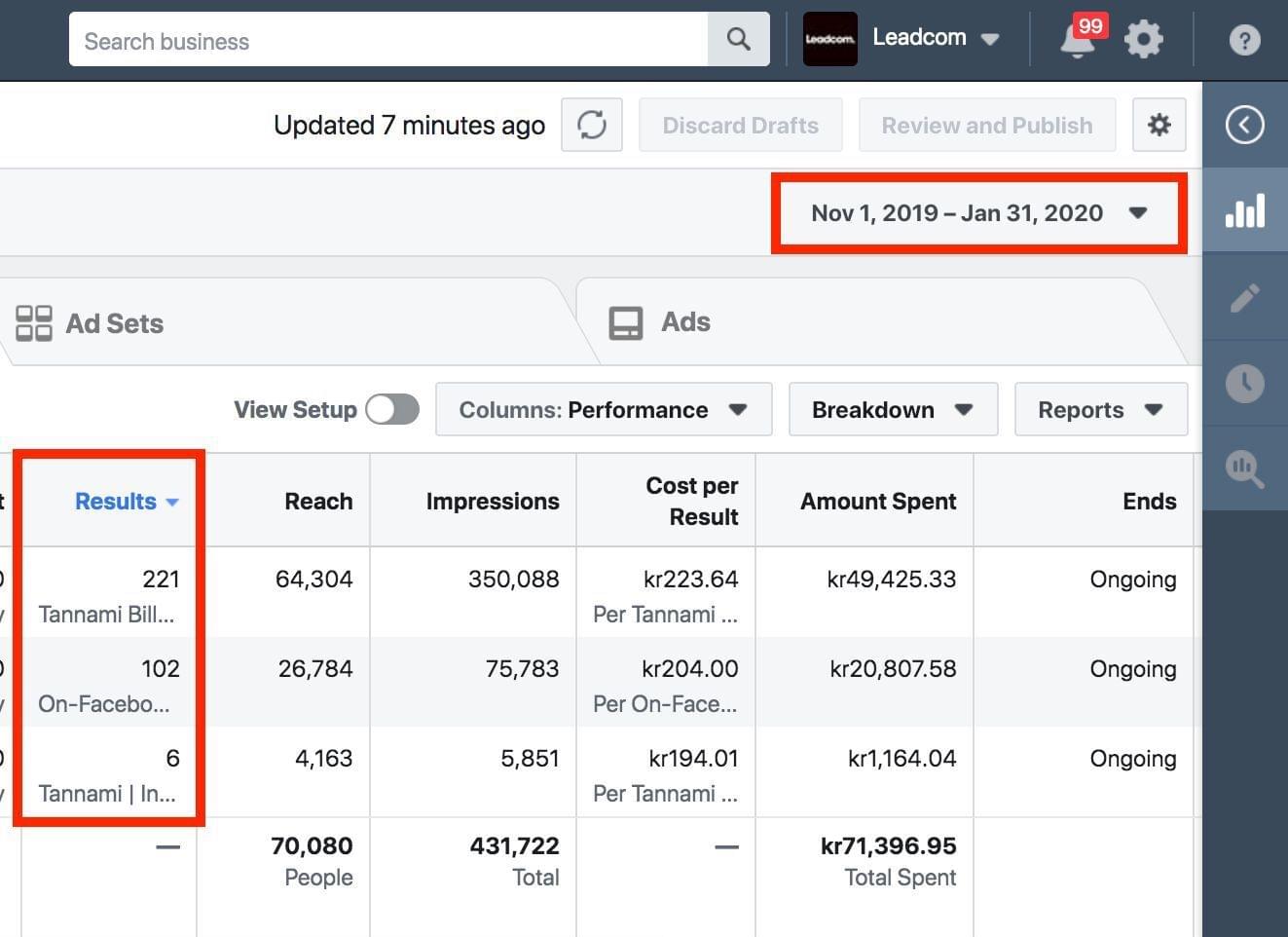Click the Cost per Result column header
1288x937 pixels.
tap(692, 501)
